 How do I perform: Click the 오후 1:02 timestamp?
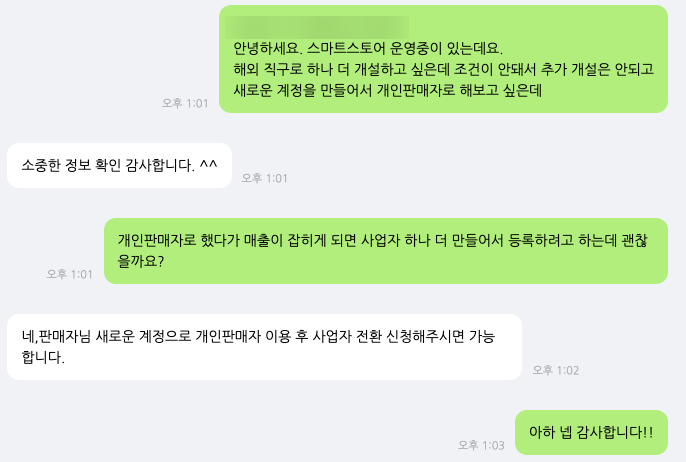556,371
